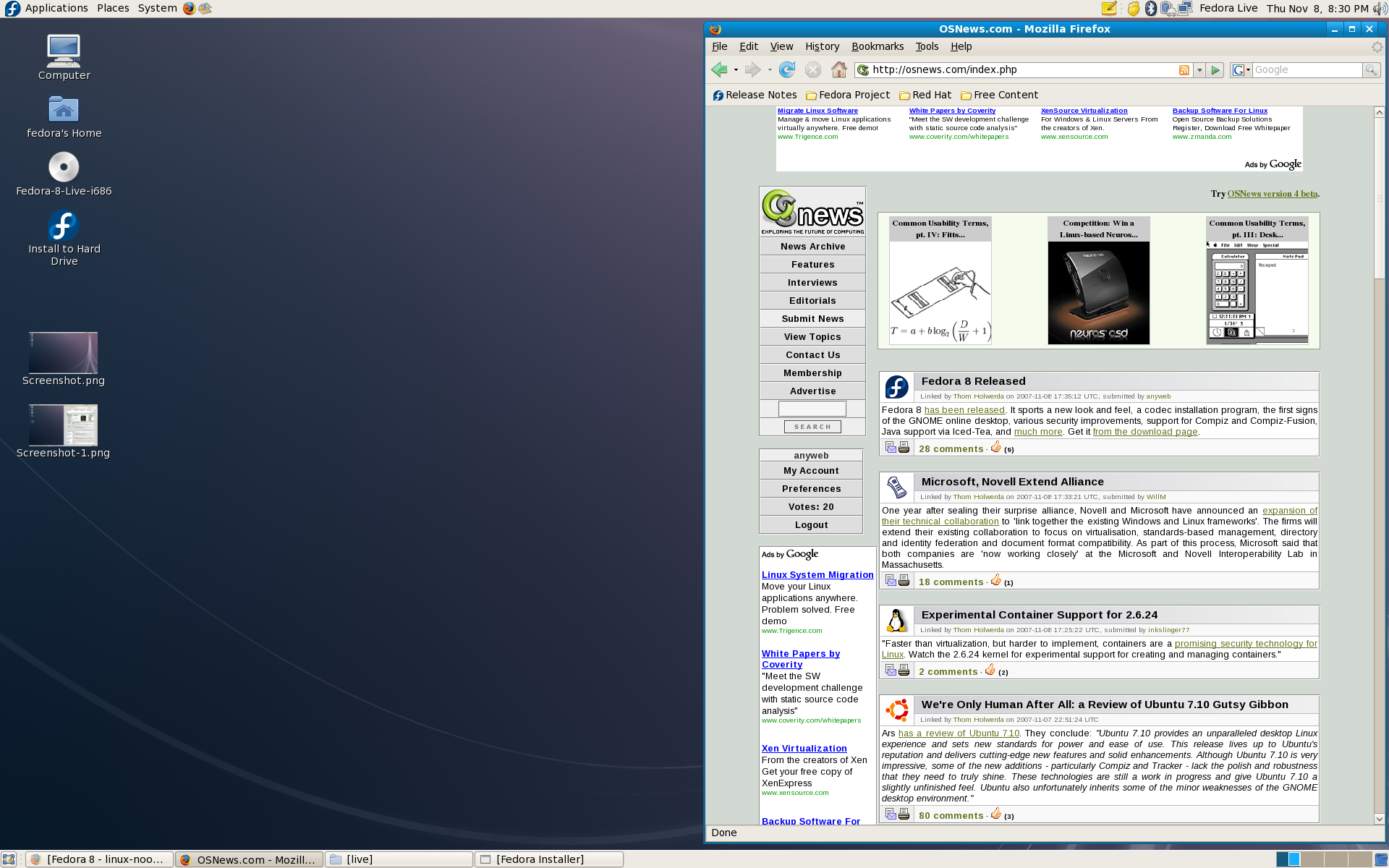Click the email icon under Fedora 8 Released
This screenshot has width=1389, height=868.
click(x=891, y=448)
